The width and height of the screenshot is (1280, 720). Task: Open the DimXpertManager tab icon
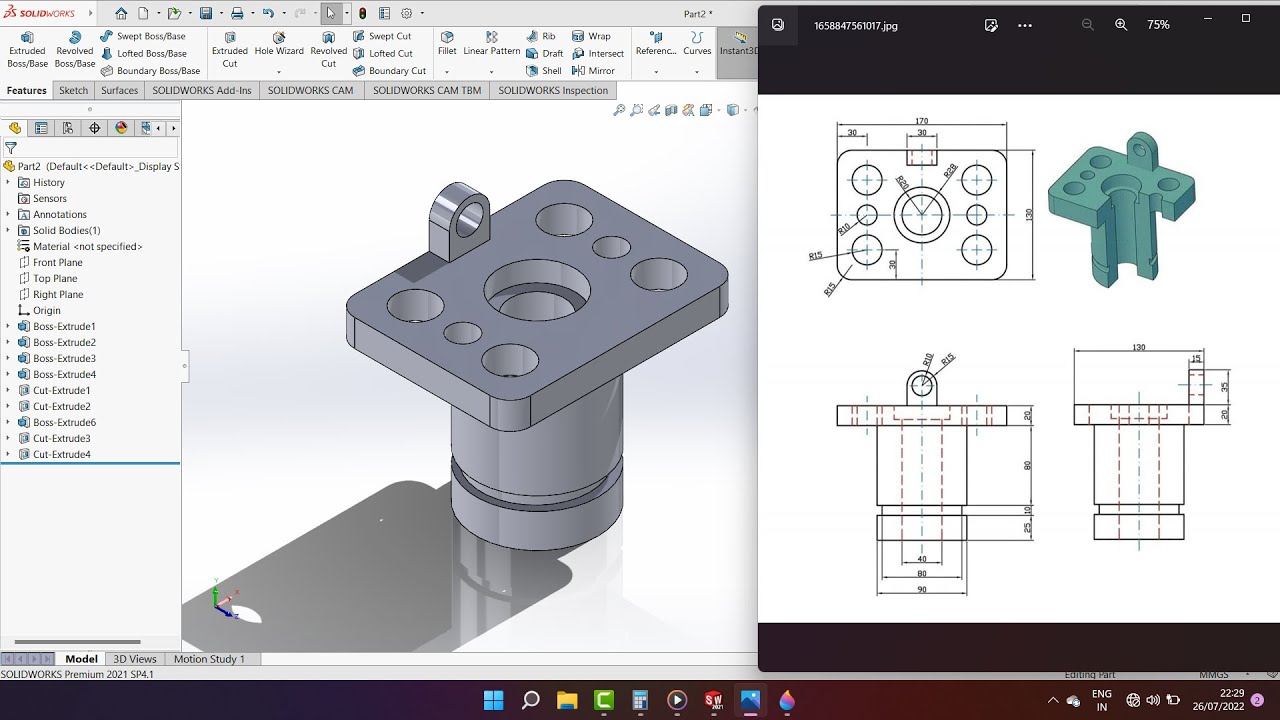click(x=95, y=128)
